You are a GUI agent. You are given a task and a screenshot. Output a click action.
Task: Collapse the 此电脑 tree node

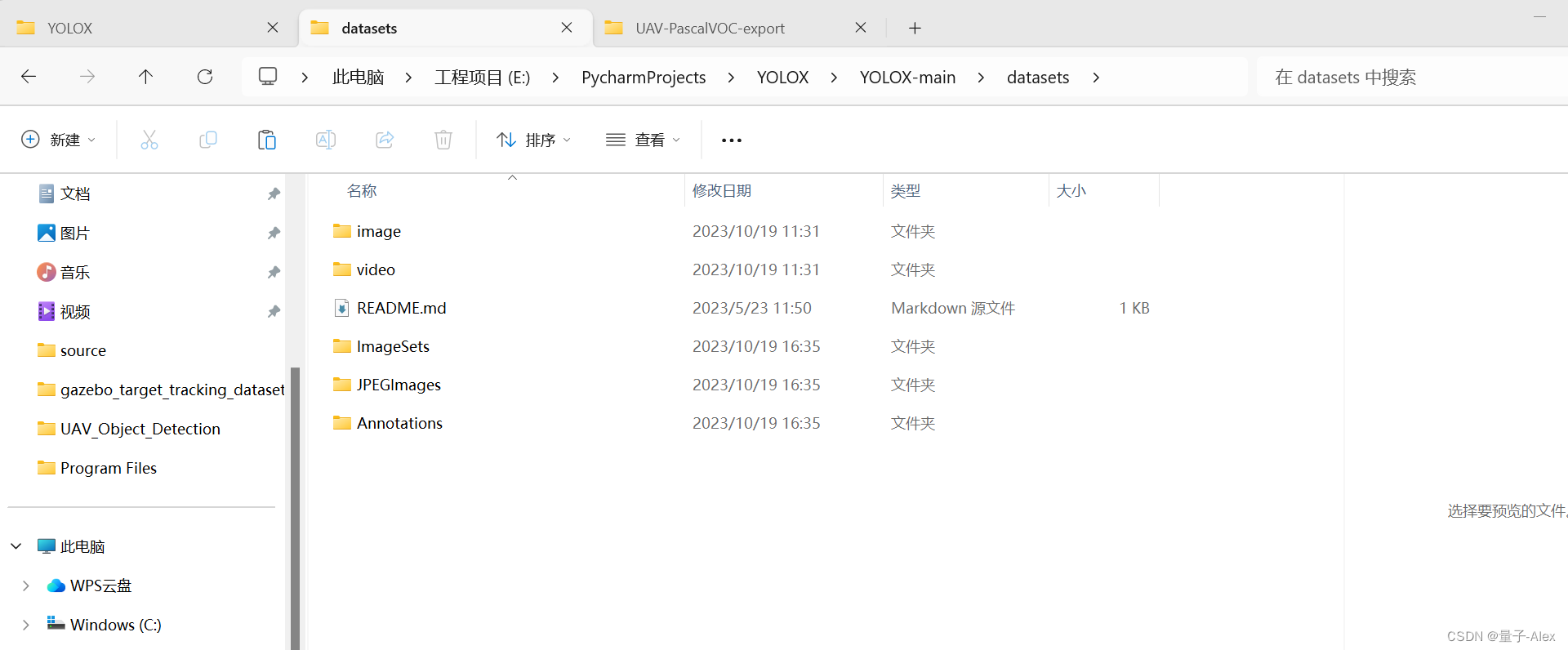(x=16, y=546)
